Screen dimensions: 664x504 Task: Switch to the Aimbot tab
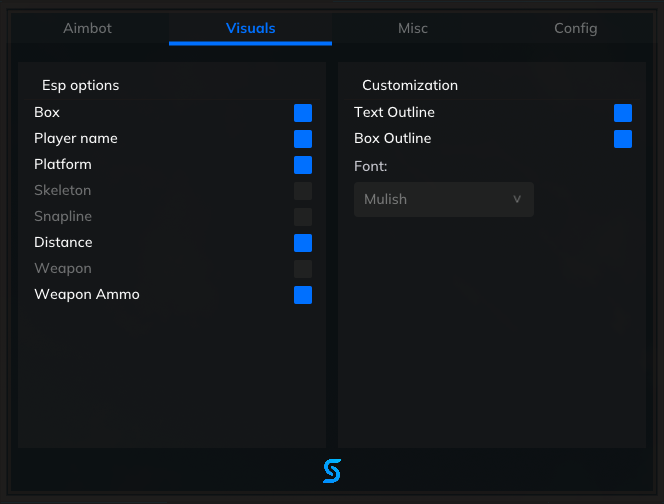(88, 28)
